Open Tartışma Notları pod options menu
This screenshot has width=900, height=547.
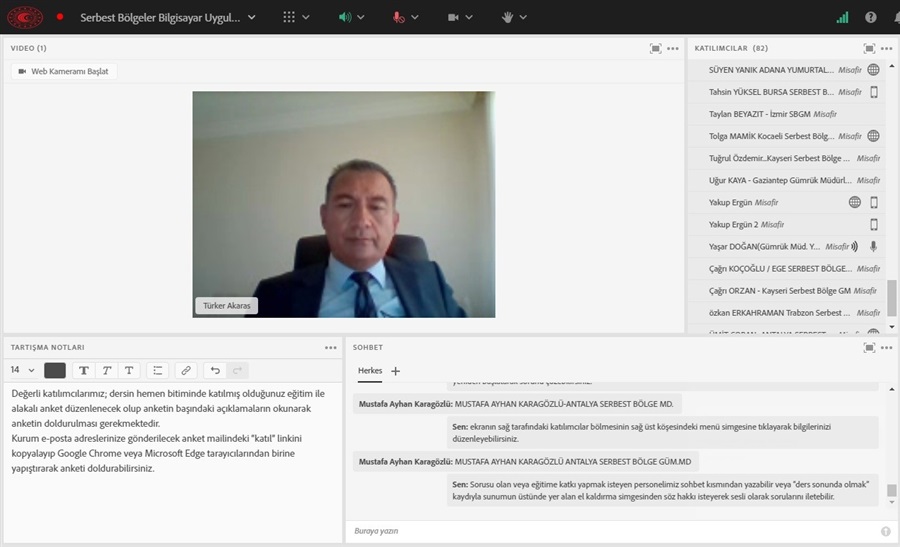coord(331,348)
